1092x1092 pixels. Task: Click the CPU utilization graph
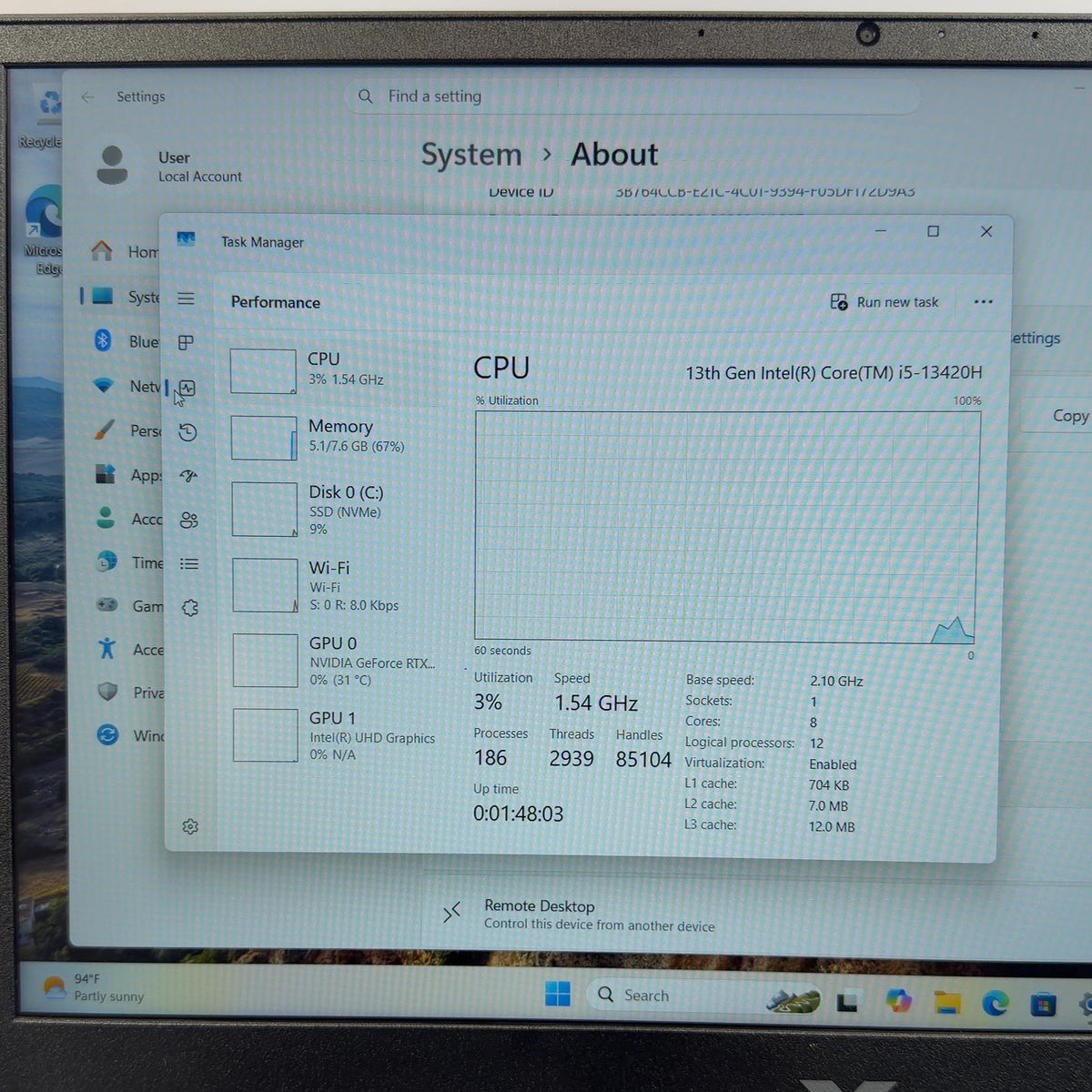pyautogui.click(x=726, y=527)
